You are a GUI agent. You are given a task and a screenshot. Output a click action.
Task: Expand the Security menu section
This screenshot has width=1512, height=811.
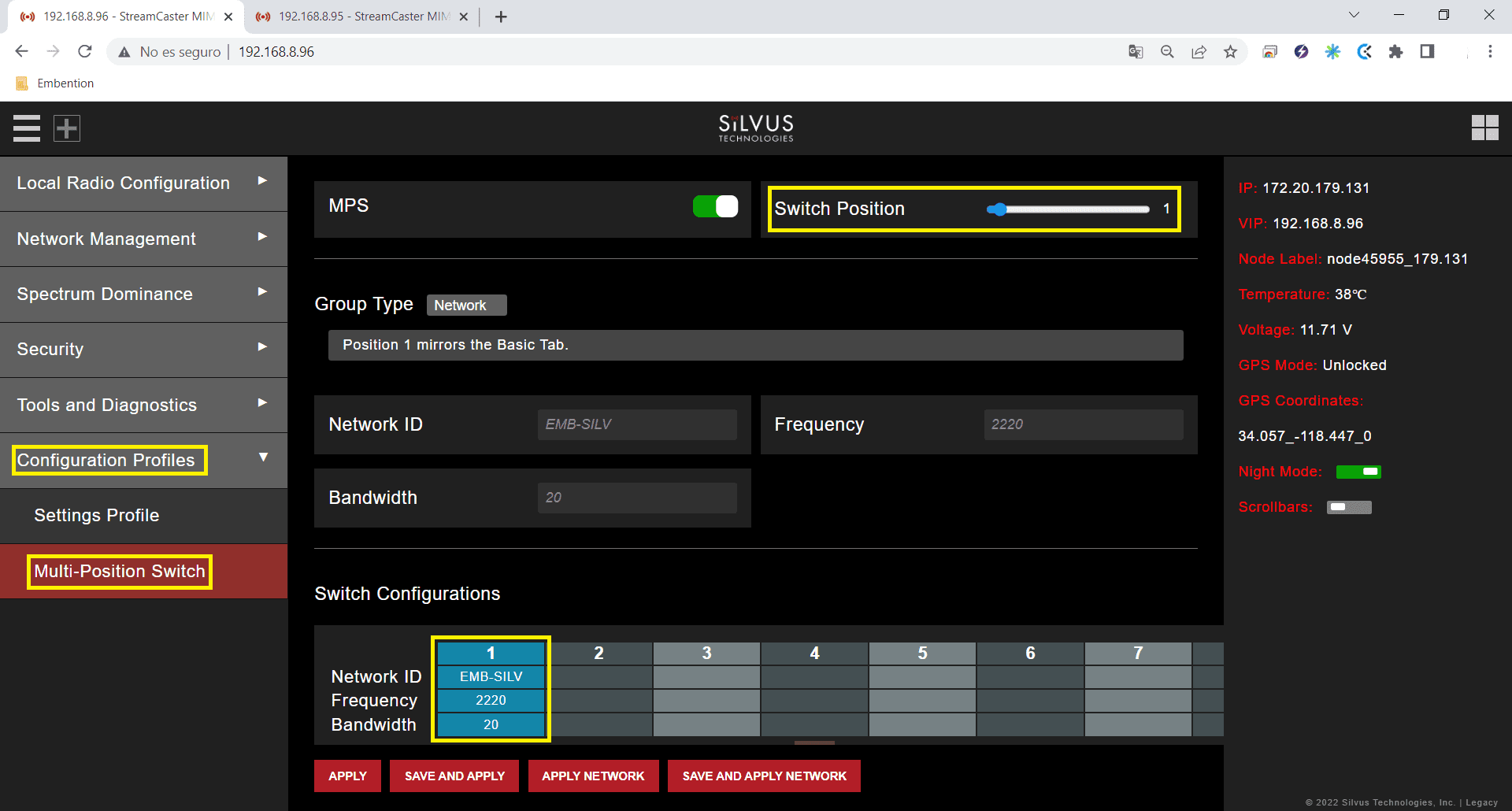click(143, 349)
